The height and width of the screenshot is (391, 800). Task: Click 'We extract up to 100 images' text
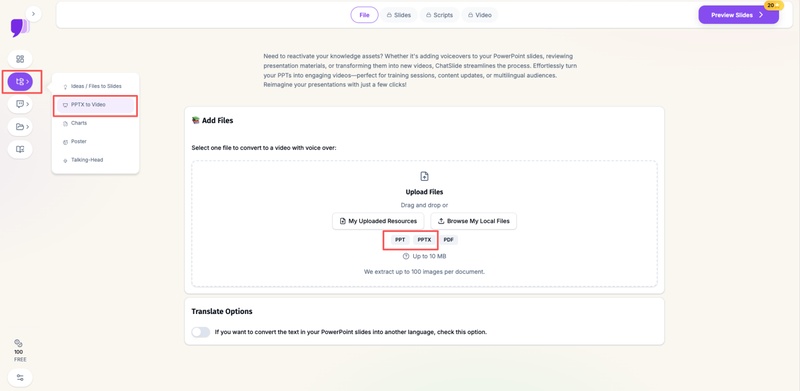(424, 272)
